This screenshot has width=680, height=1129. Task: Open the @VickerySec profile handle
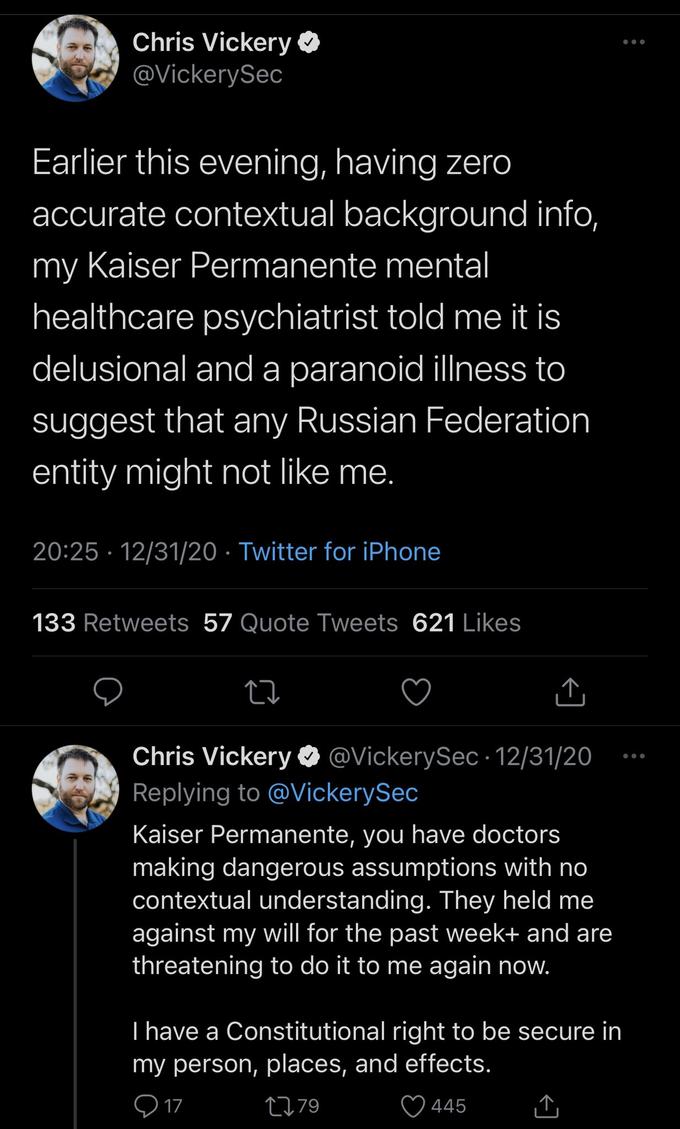coord(207,74)
